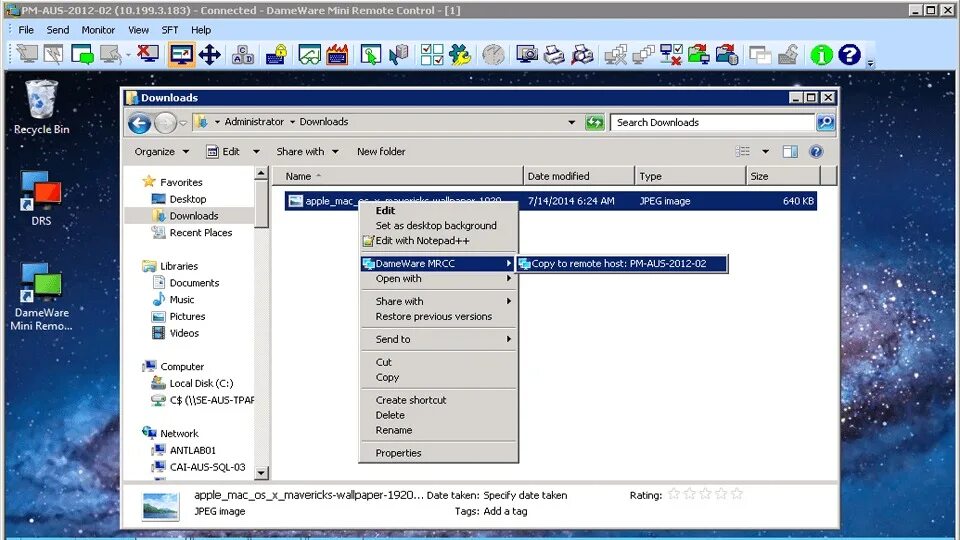Click the flaming keyboard toolbar icon
The height and width of the screenshot is (540, 960).
tap(337, 55)
